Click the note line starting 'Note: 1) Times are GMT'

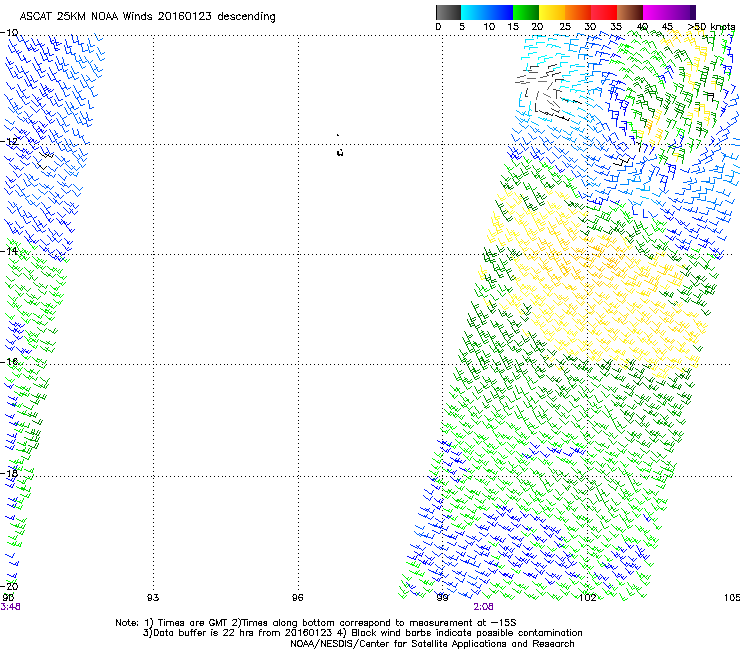(x=316, y=623)
